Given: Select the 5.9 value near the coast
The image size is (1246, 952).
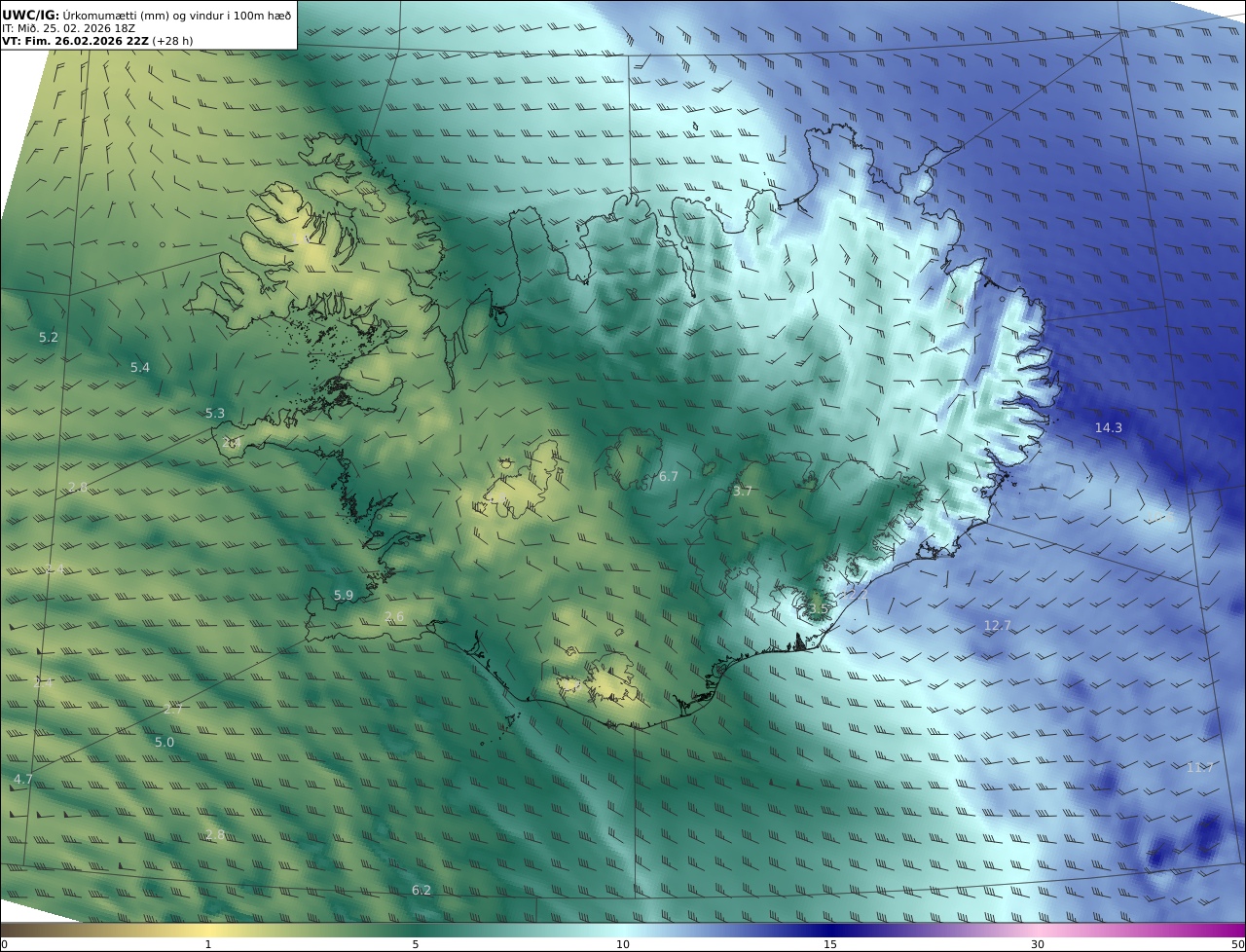Looking at the screenshot, I should [344, 595].
